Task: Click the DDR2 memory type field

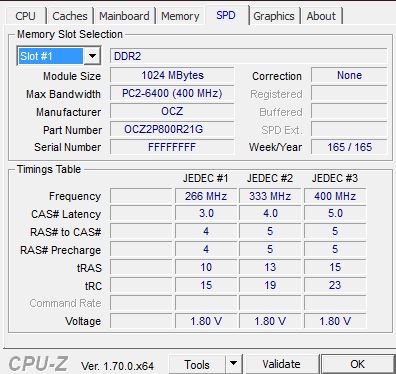Action: pyautogui.click(x=248, y=56)
